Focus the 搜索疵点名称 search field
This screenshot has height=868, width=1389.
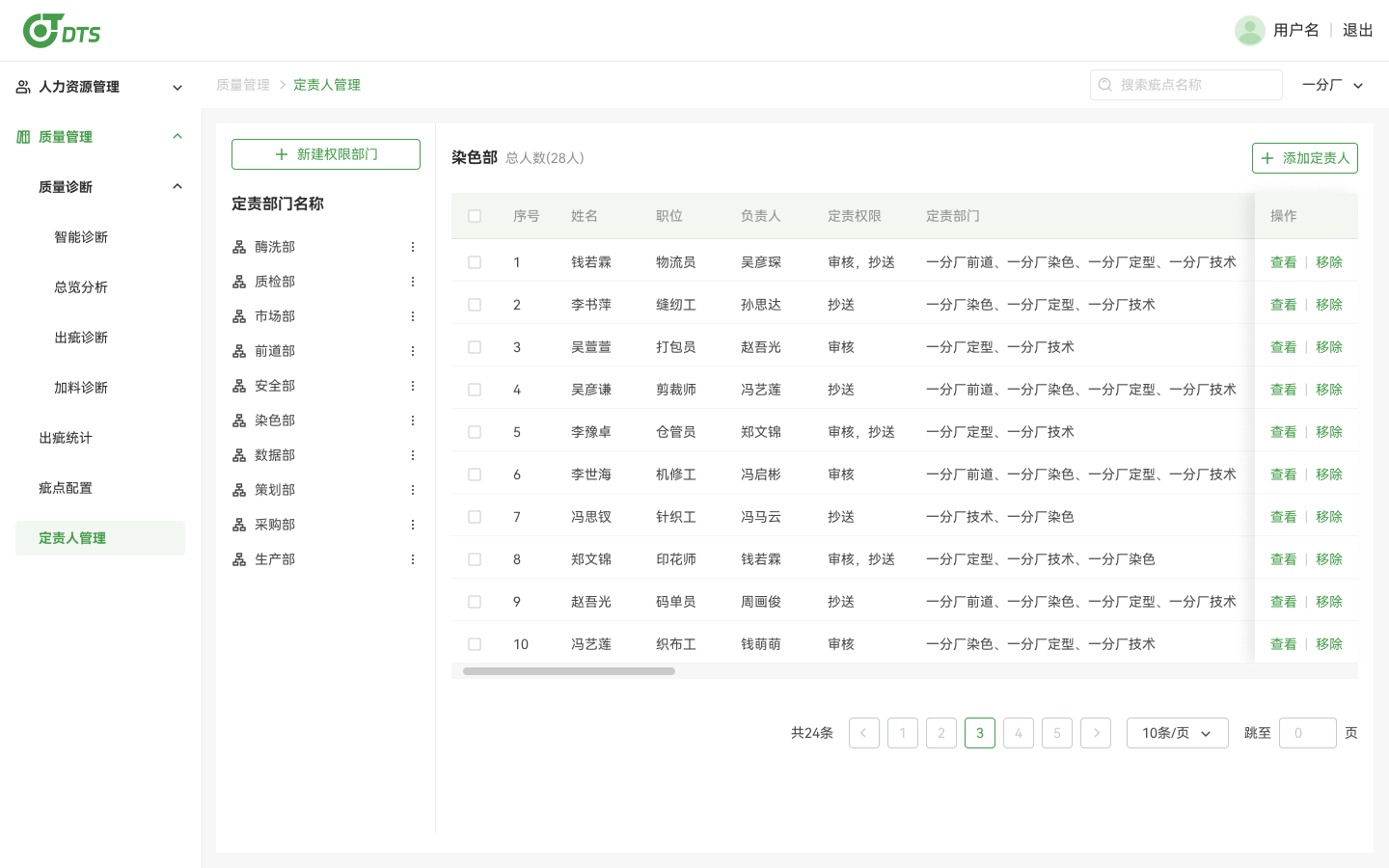(1186, 85)
